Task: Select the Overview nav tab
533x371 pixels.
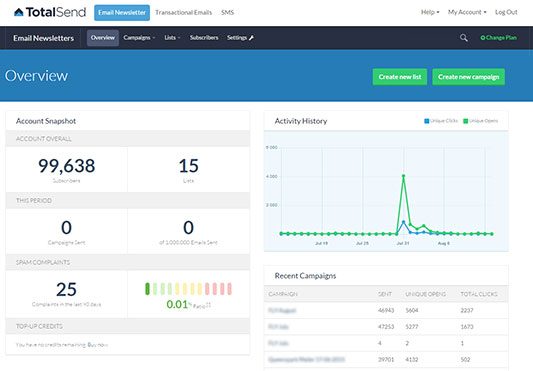Action: click(103, 38)
